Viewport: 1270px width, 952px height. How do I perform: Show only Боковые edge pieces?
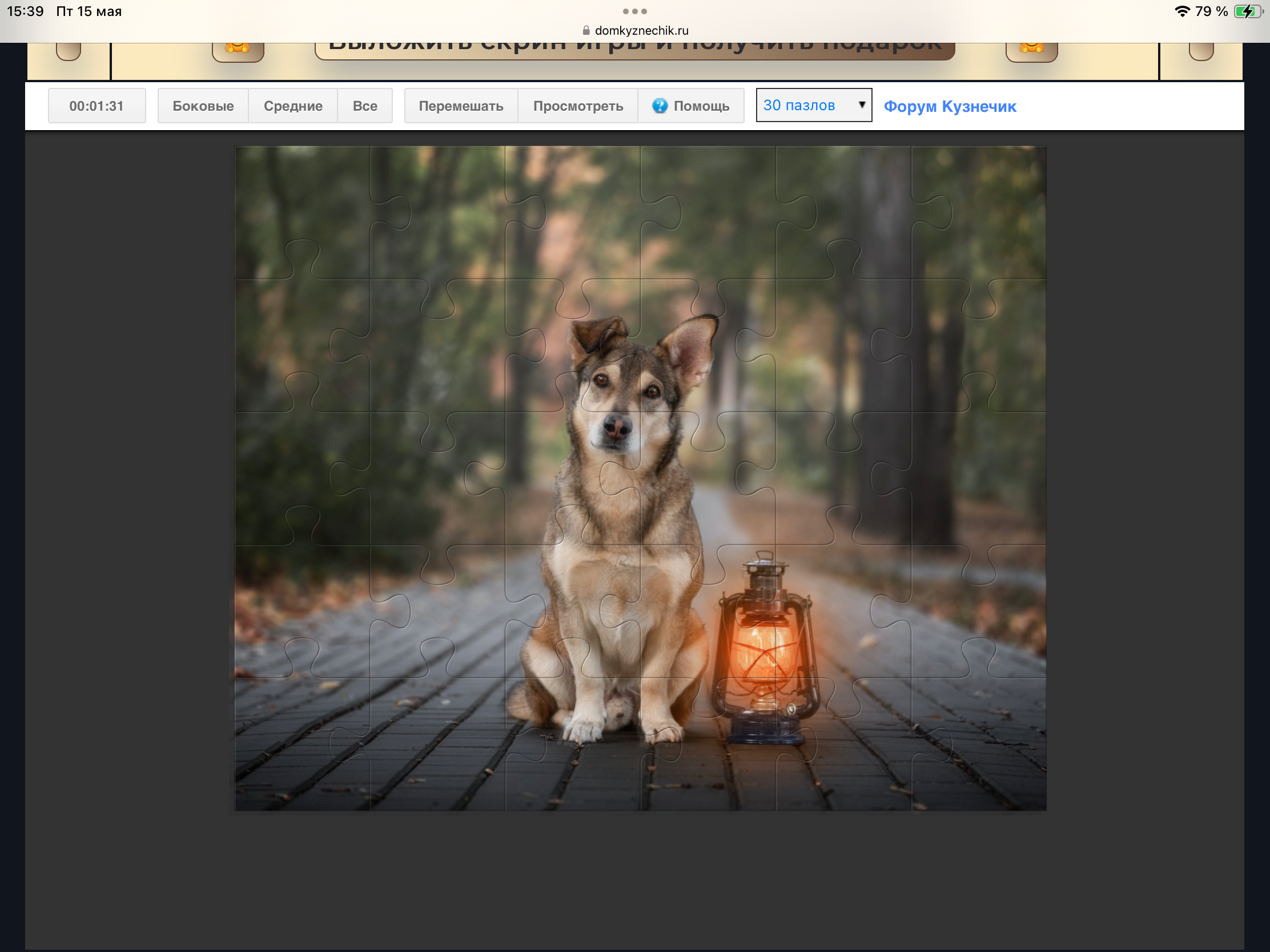[203, 106]
